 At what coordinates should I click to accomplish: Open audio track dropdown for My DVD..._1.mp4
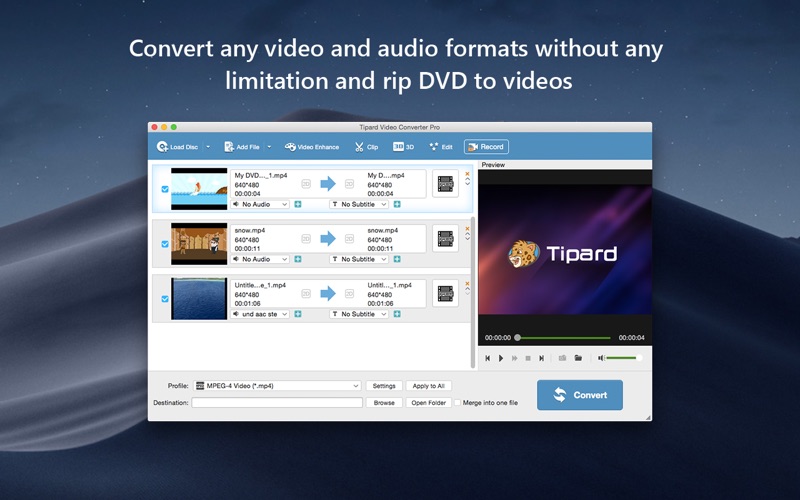[260, 204]
